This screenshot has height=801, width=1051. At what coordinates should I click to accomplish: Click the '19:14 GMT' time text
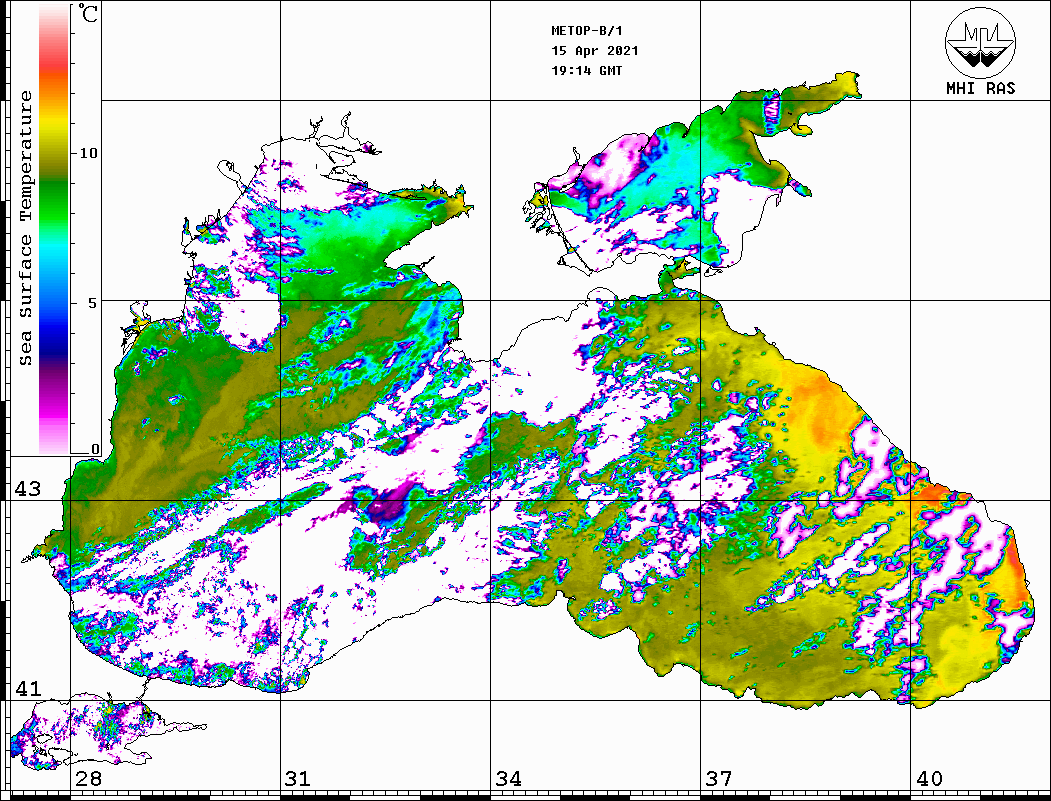click(586, 70)
